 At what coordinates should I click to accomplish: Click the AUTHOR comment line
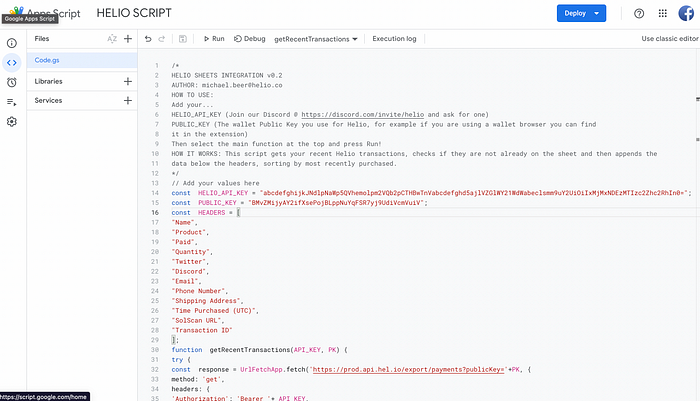click(227, 85)
